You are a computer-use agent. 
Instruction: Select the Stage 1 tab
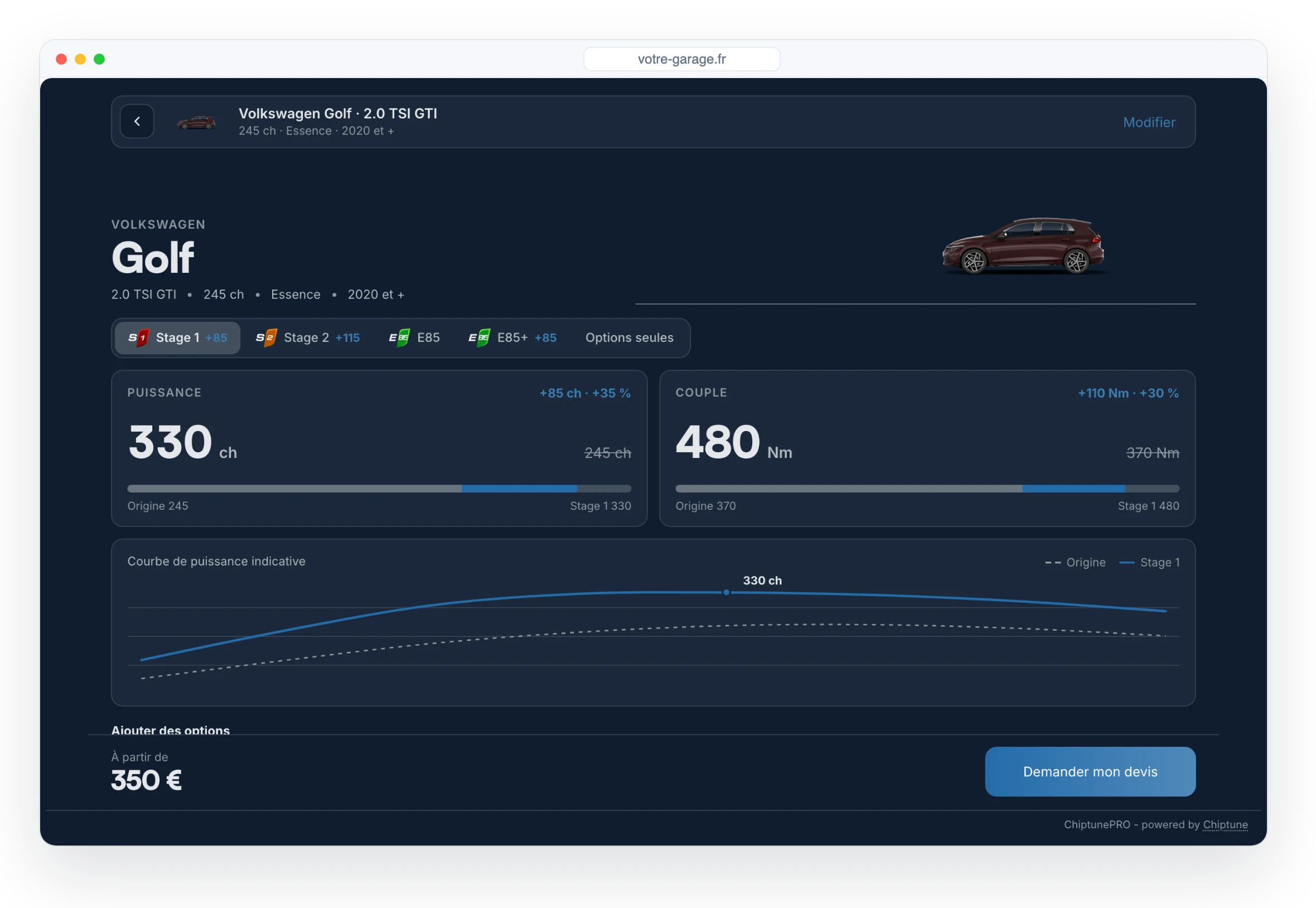(x=177, y=338)
